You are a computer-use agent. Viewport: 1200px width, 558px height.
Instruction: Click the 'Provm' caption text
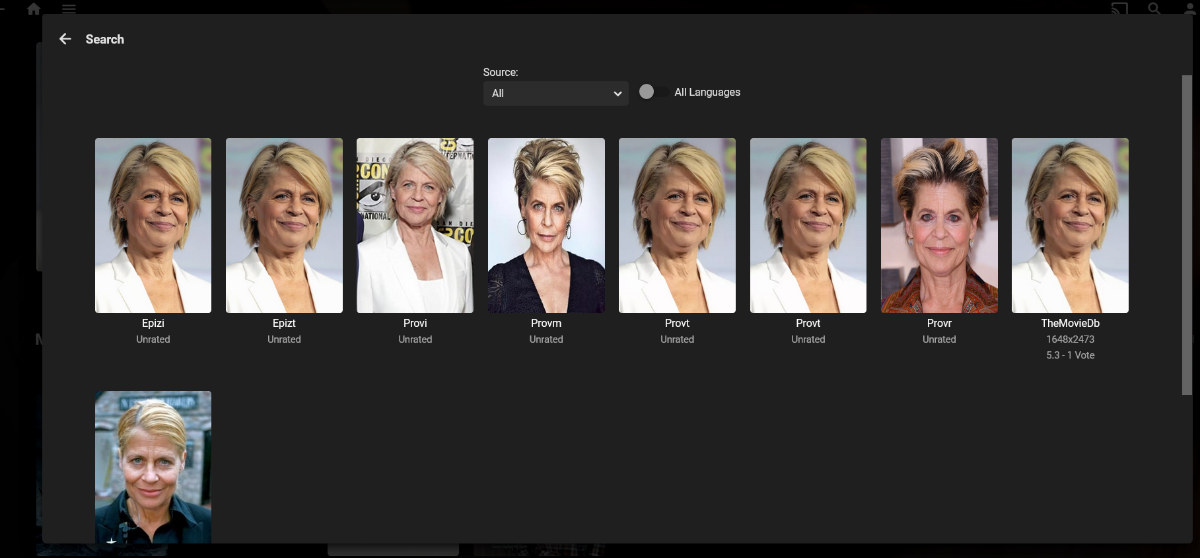[x=546, y=324]
